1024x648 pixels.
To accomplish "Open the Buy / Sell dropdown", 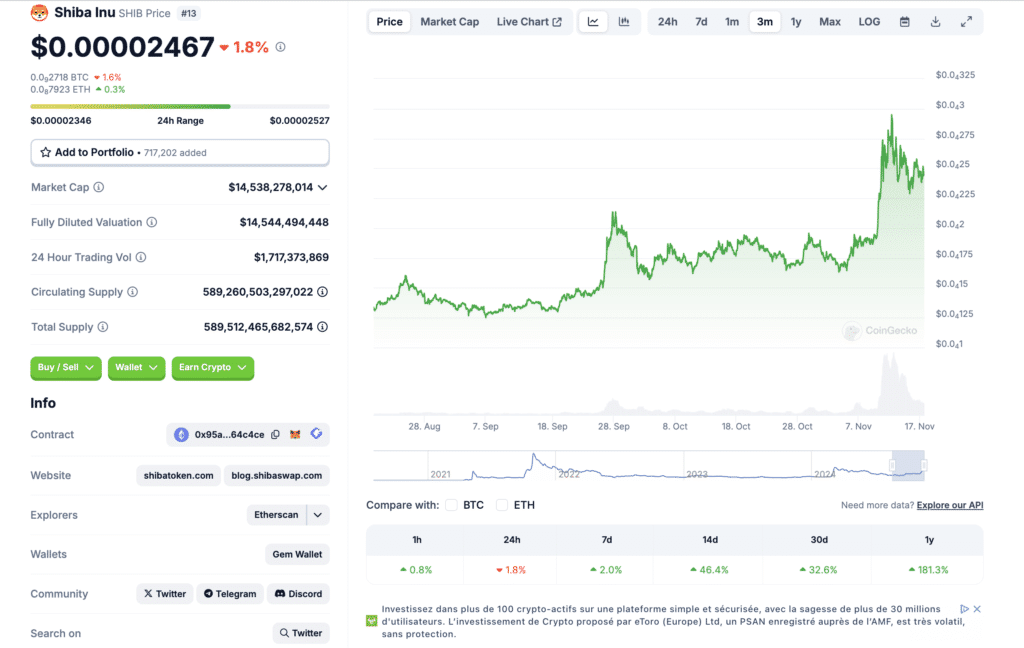I will click(x=66, y=368).
